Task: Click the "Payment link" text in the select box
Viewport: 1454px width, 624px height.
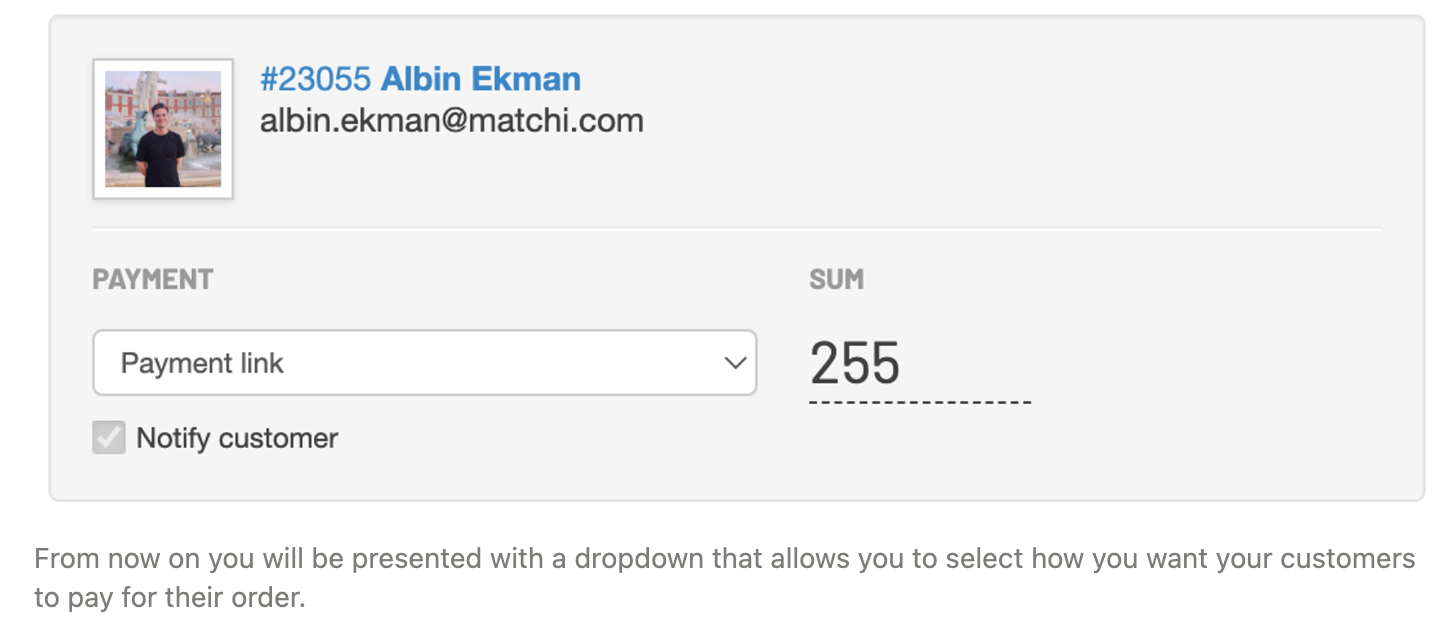Action: (202, 363)
